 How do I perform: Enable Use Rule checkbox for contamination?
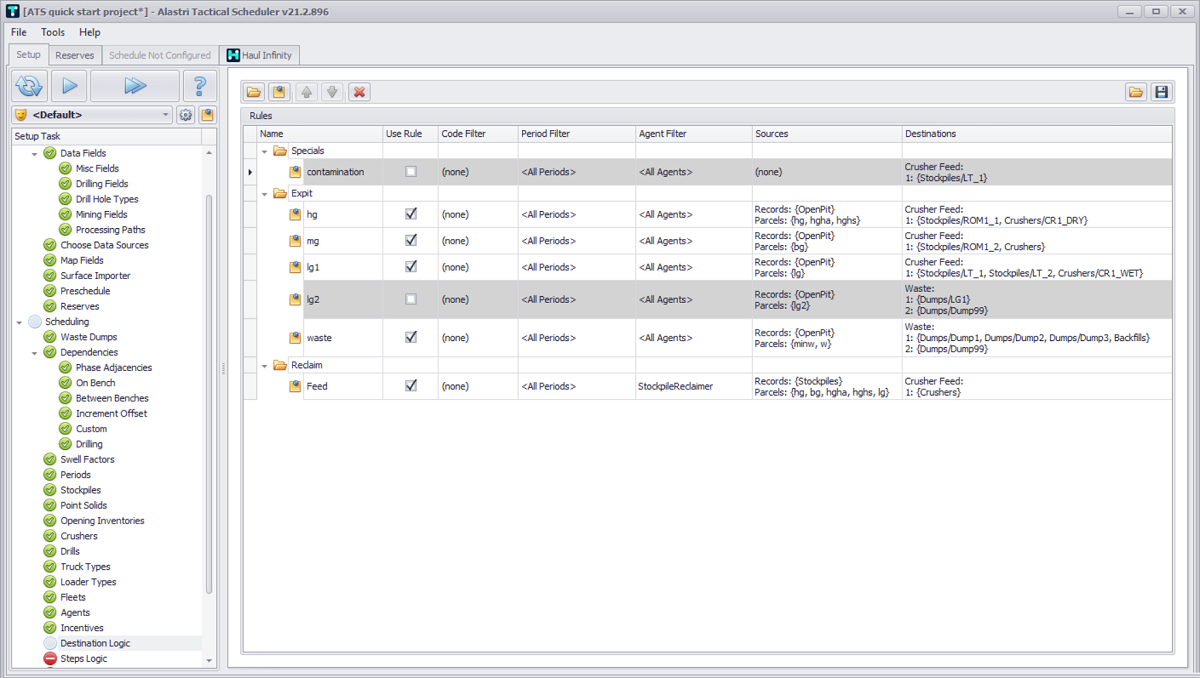pos(411,172)
